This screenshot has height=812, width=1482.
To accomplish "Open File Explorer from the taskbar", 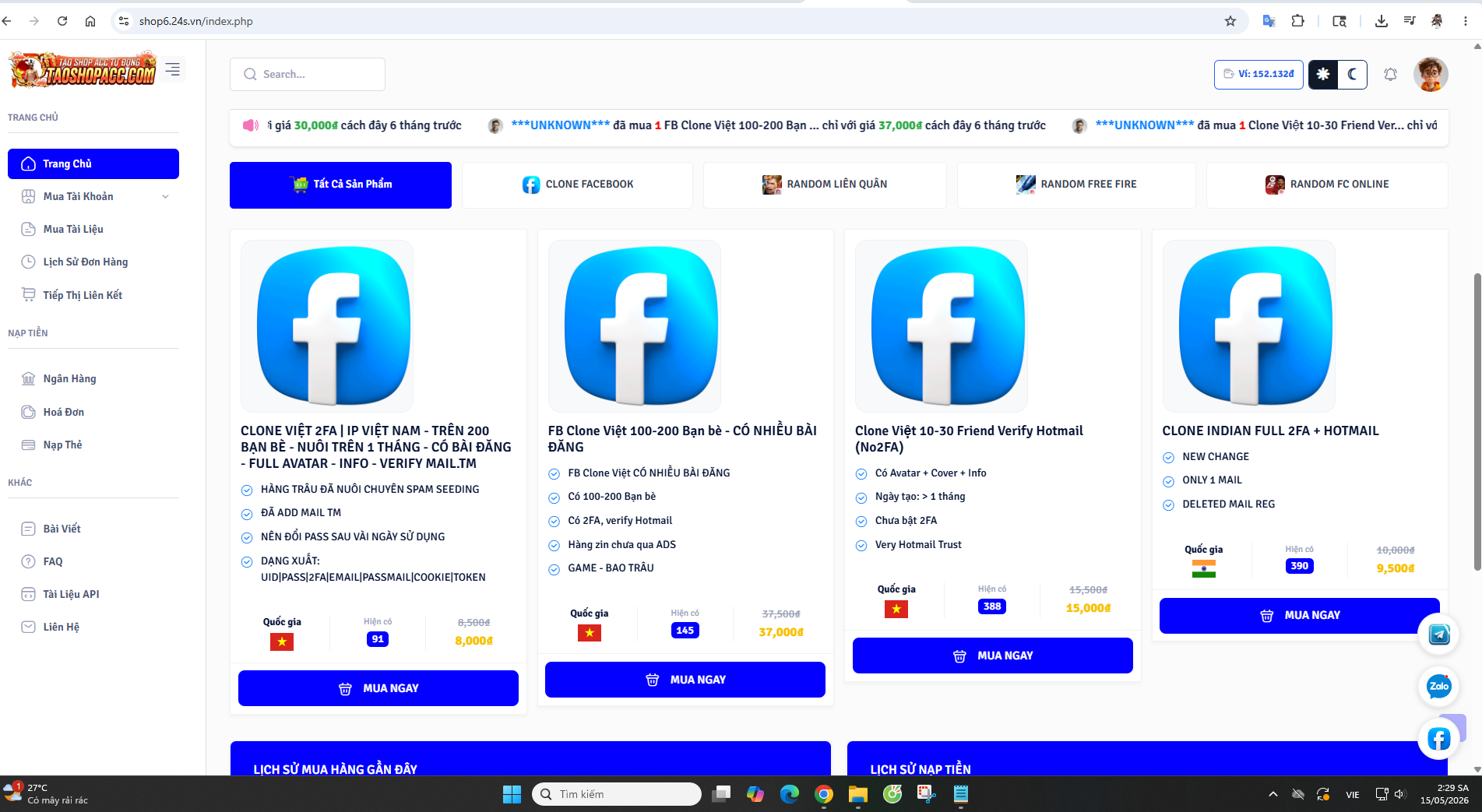I will (858, 794).
